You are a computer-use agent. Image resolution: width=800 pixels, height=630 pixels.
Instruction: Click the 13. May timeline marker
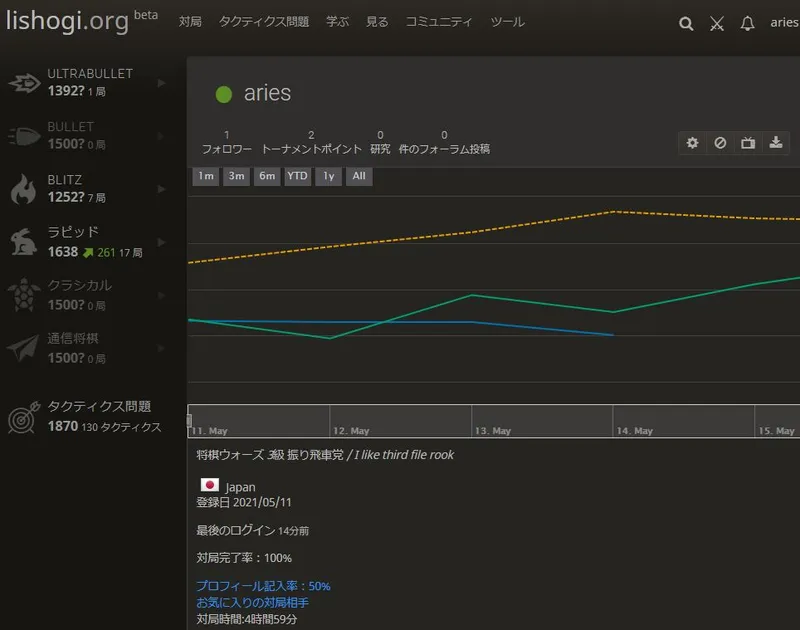pos(493,431)
